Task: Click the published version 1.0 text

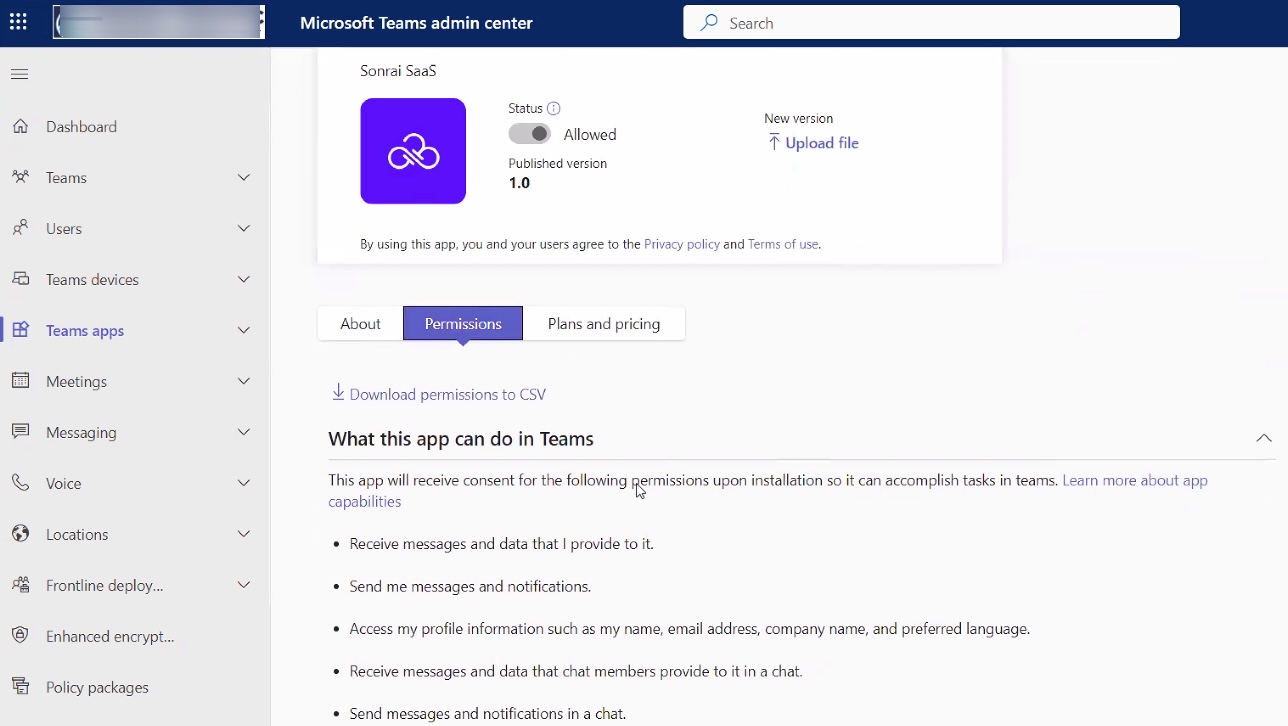Action: [519, 183]
